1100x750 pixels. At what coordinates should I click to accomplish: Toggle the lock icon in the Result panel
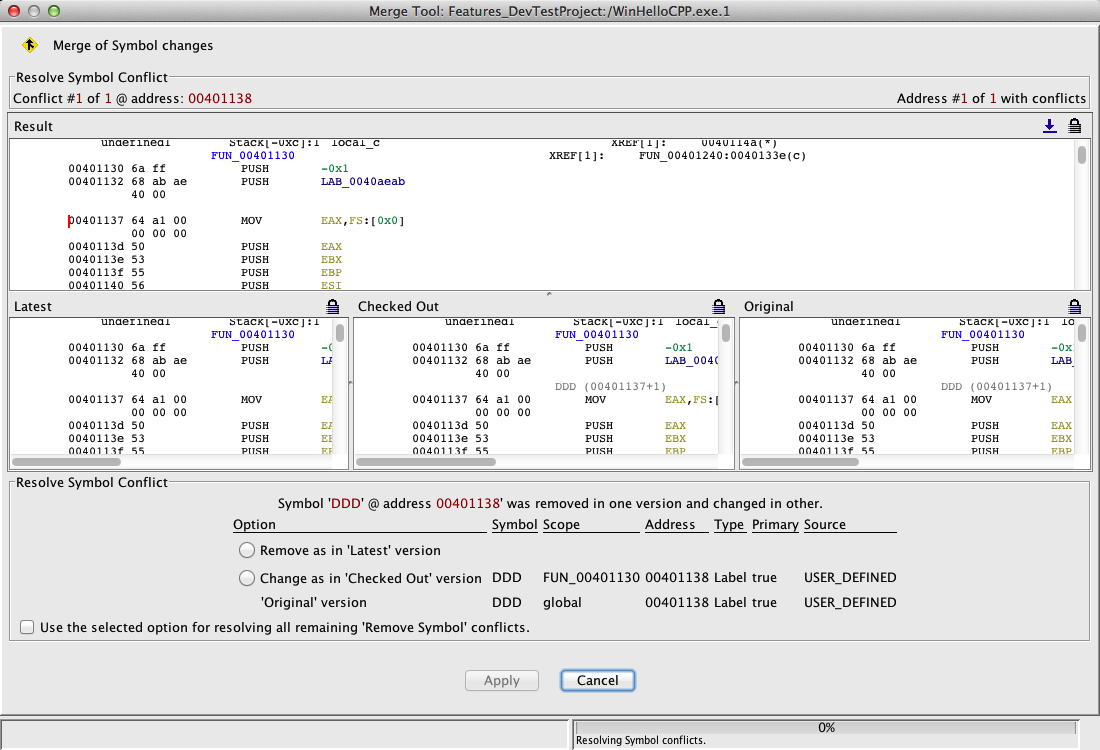click(1075, 126)
